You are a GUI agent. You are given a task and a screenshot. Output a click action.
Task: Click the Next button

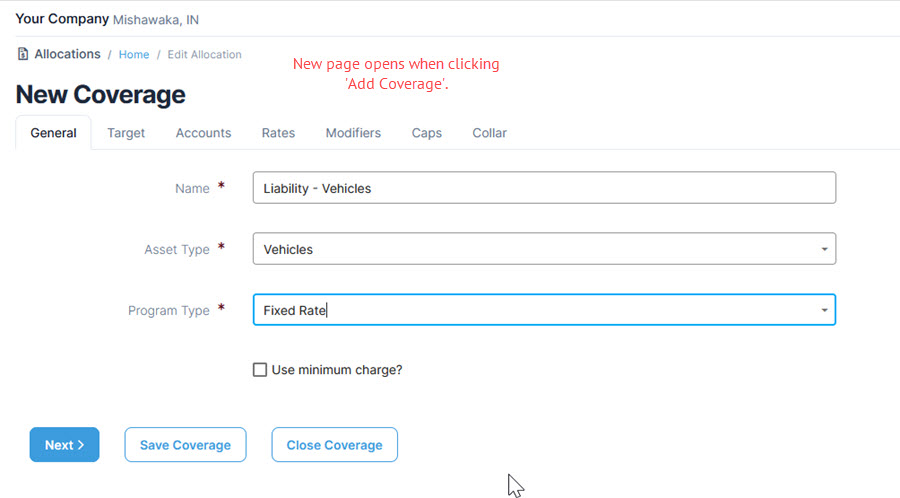click(x=64, y=445)
